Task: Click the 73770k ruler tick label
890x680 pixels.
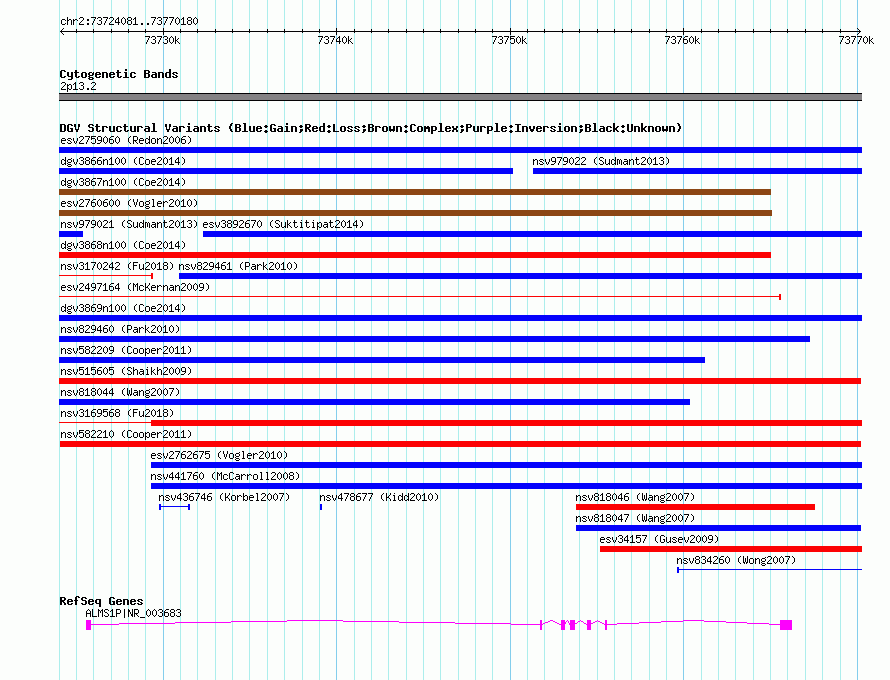Action: point(856,40)
